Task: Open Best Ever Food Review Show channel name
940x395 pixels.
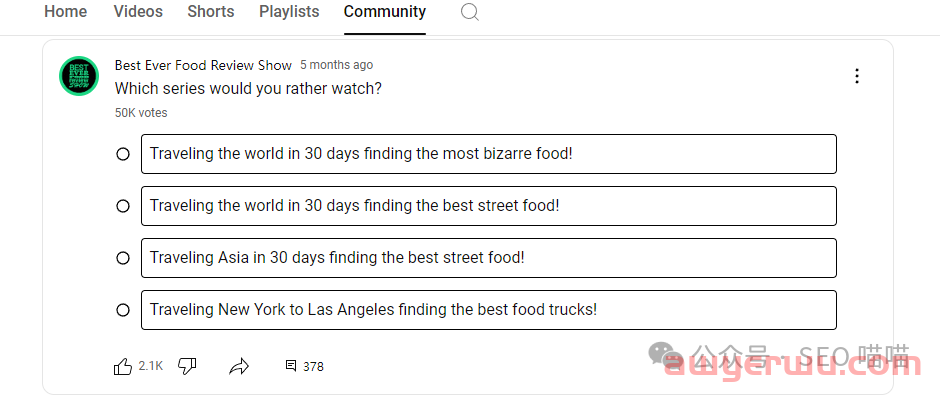Action: coord(203,65)
